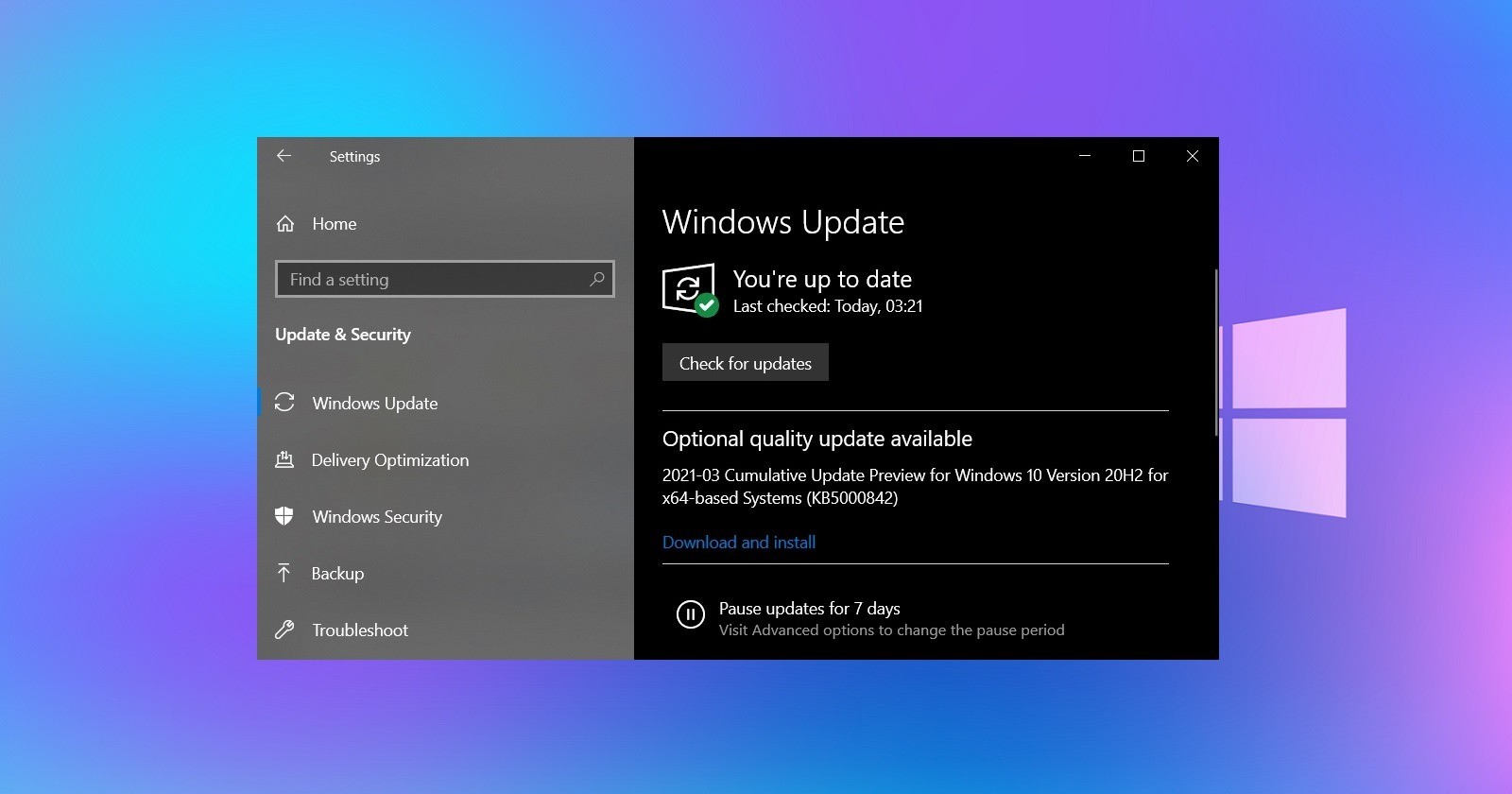Click the Download and install link
Viewport: 1512px width, 794px height.
coord(739,542)
